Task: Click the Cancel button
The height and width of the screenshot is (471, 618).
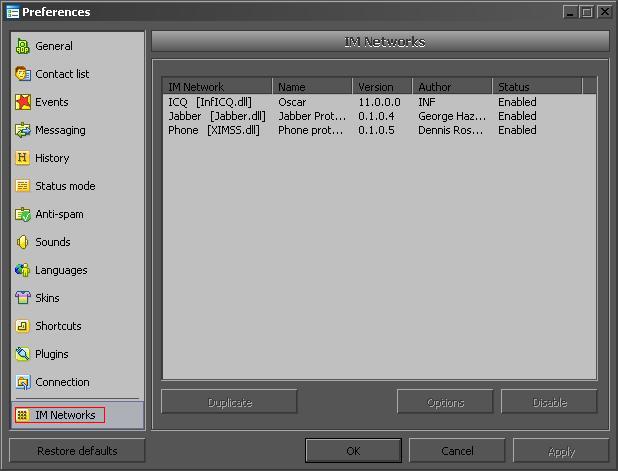Action: 457,451
